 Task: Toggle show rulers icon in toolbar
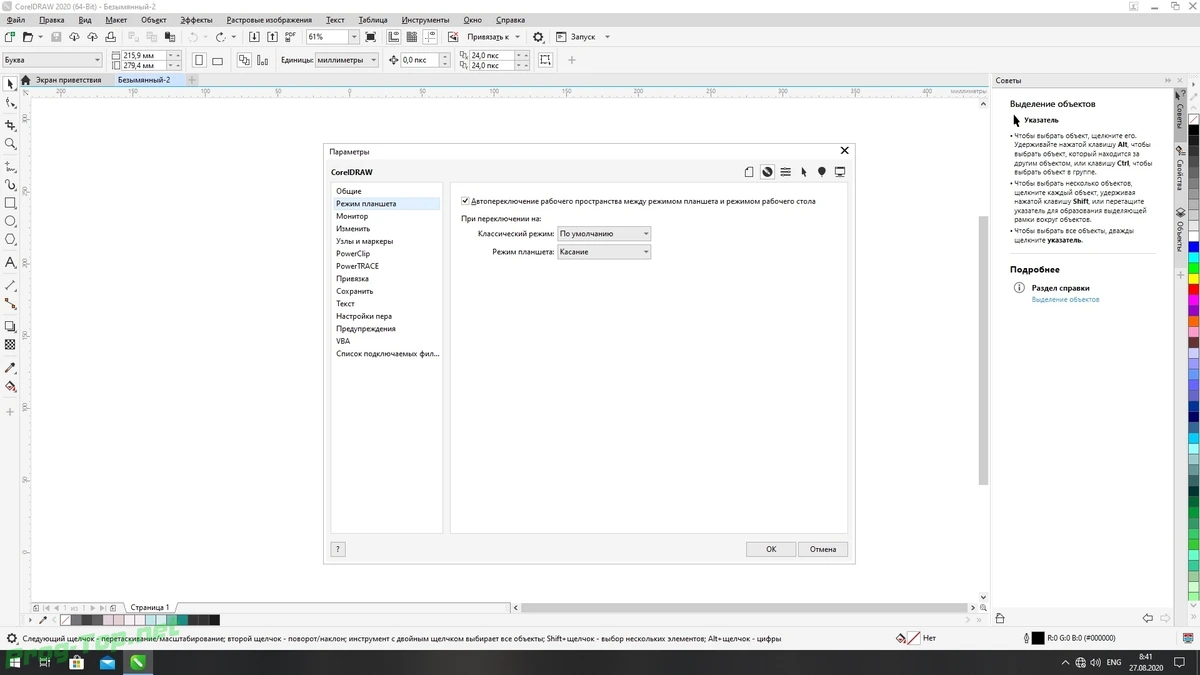[x=392, y=37]
